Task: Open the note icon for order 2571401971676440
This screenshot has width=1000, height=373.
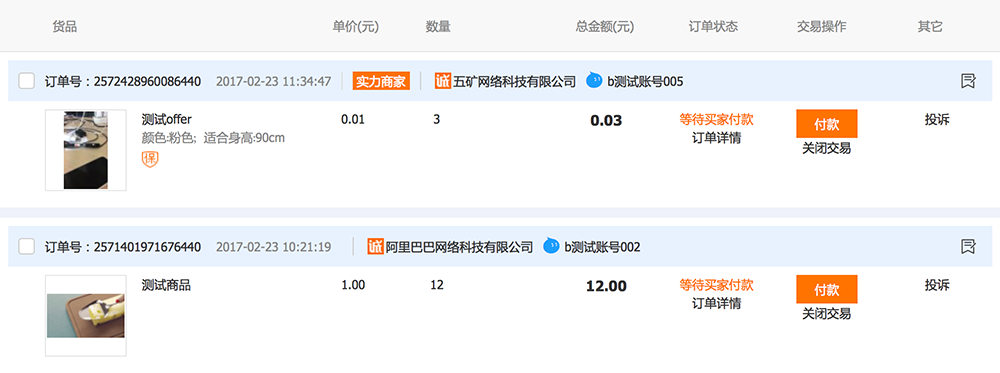Action: pyautogui.click(x=968, y=246)
